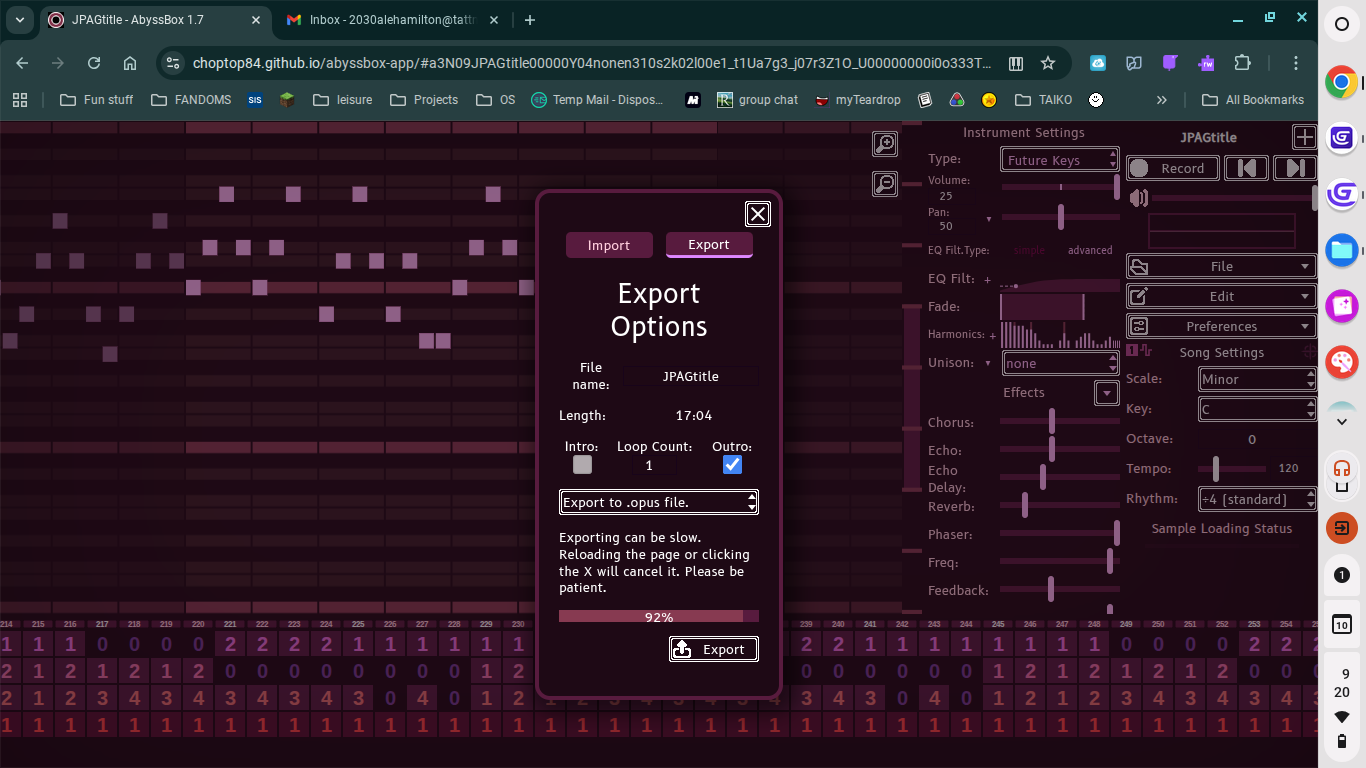The height and width of the screenshot is (768, 1366).
Task: Go to the browser home page
Action: click(x=130, y=63)
